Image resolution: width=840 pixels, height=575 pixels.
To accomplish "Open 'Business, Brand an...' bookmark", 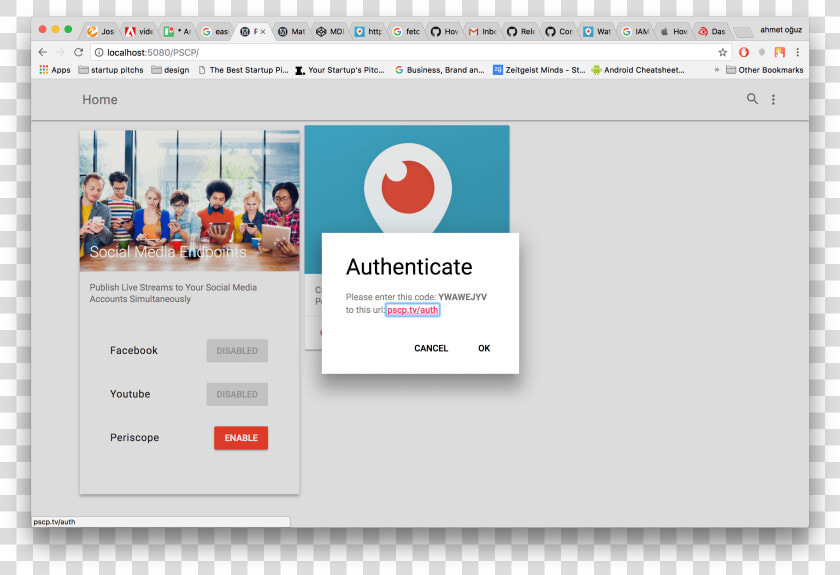I will [439, 70].
